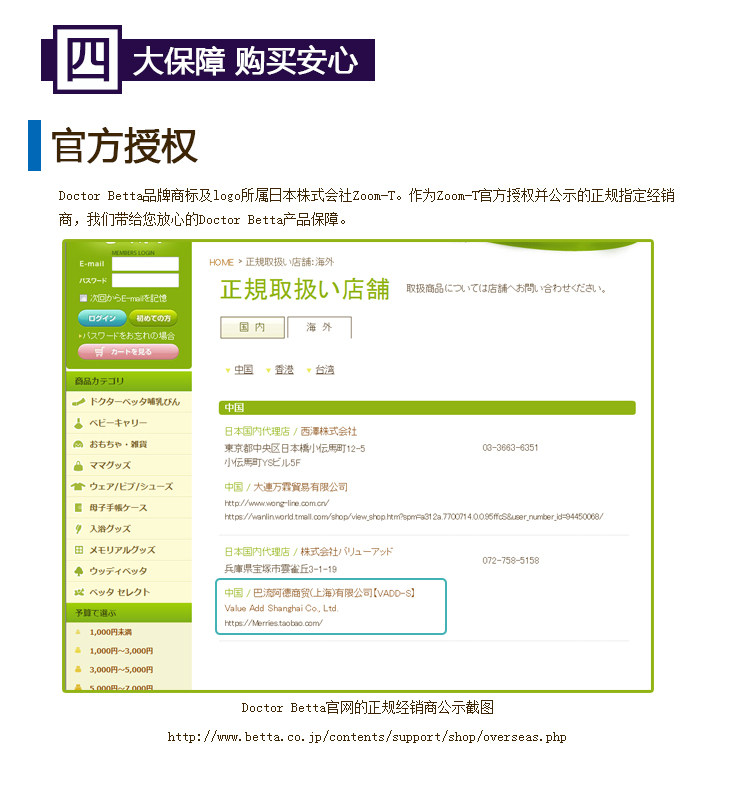Click the 予算で選ぶ section header
This screenshot has height=800, width=750.
(x=129, y=613)
